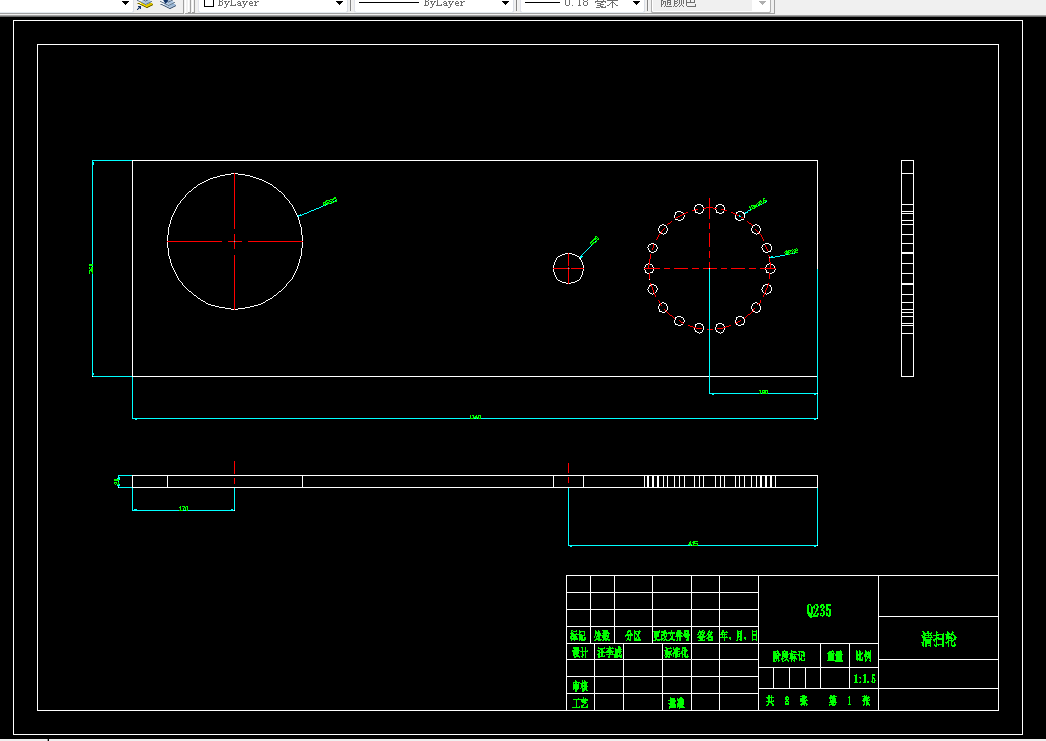Viewport: 1046px width, 741px height.
Task: Click the second layer stack icon in toolbar
Action: click(x=168, y=4)
